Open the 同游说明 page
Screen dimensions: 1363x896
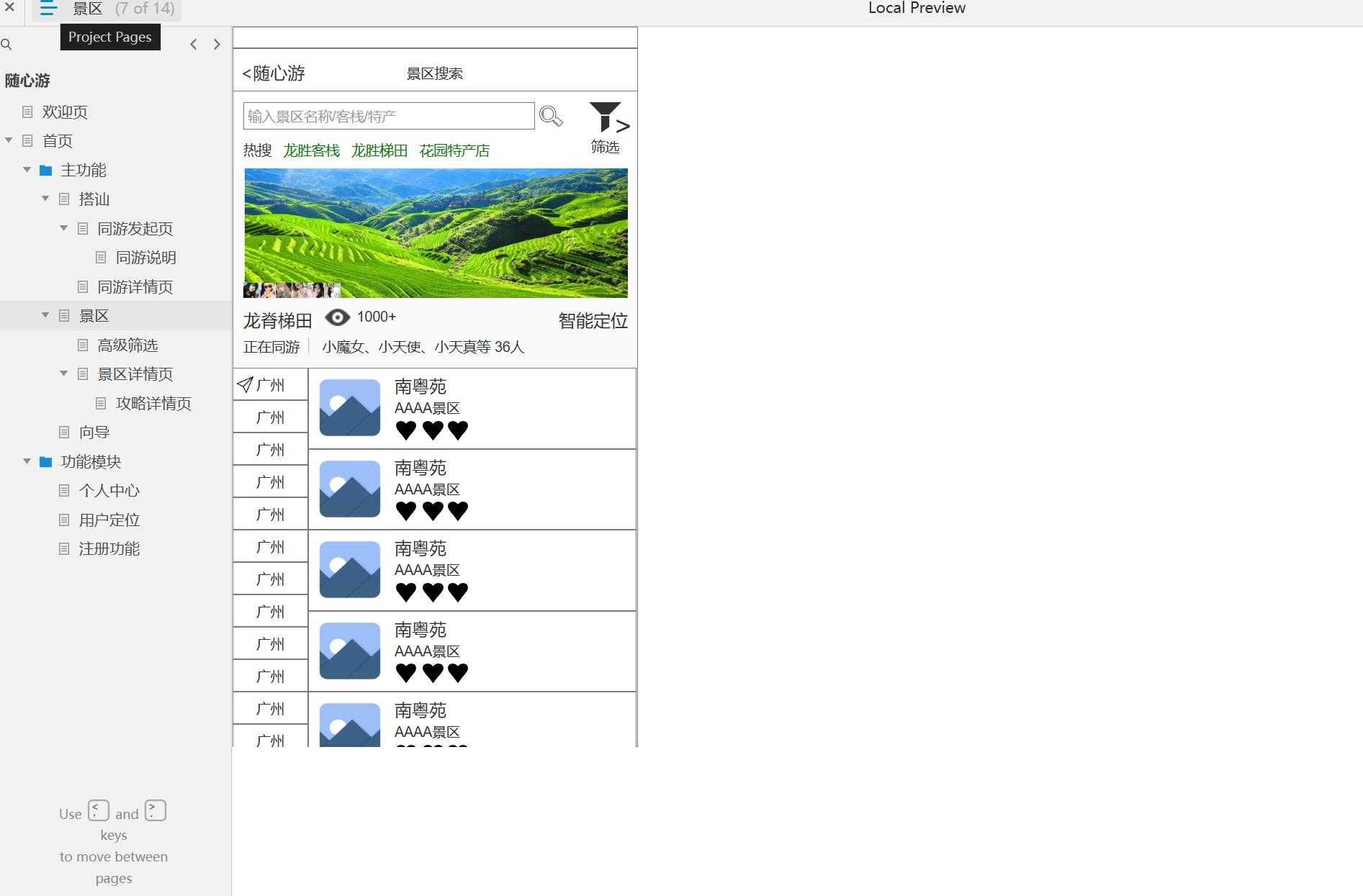click(x=146, y=258)
